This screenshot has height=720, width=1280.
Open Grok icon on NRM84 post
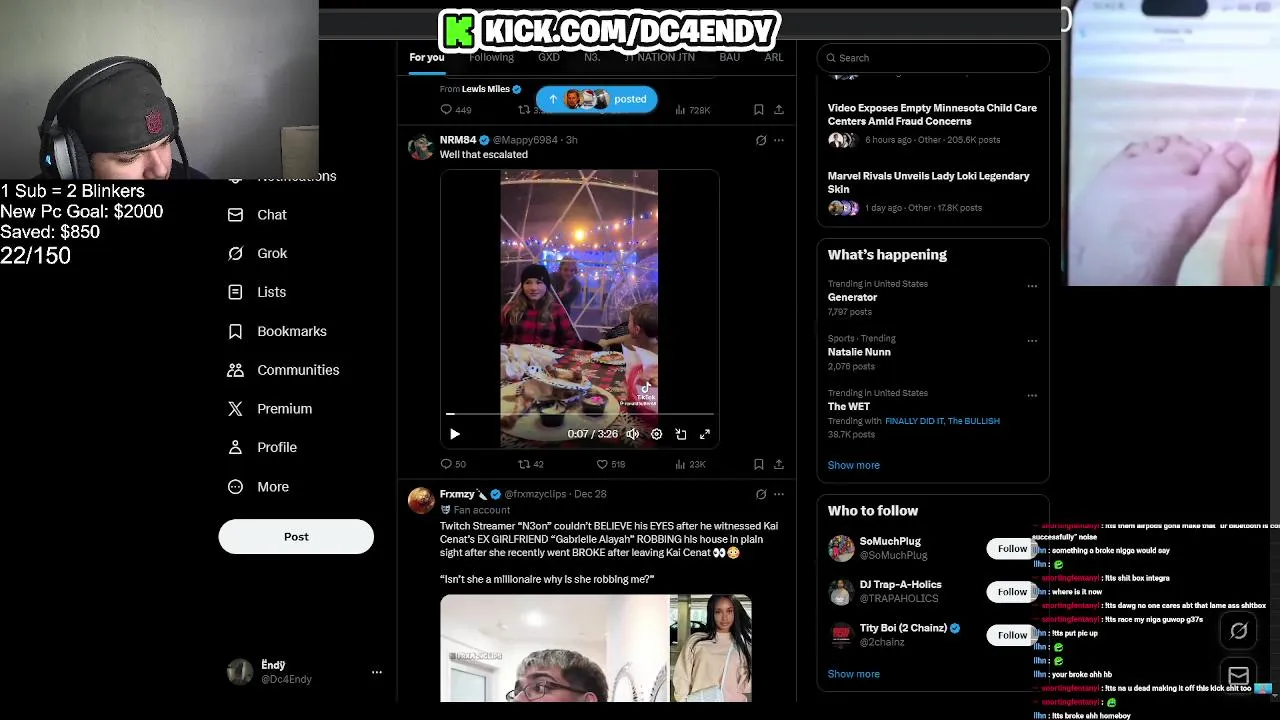[x=761, y=140]
